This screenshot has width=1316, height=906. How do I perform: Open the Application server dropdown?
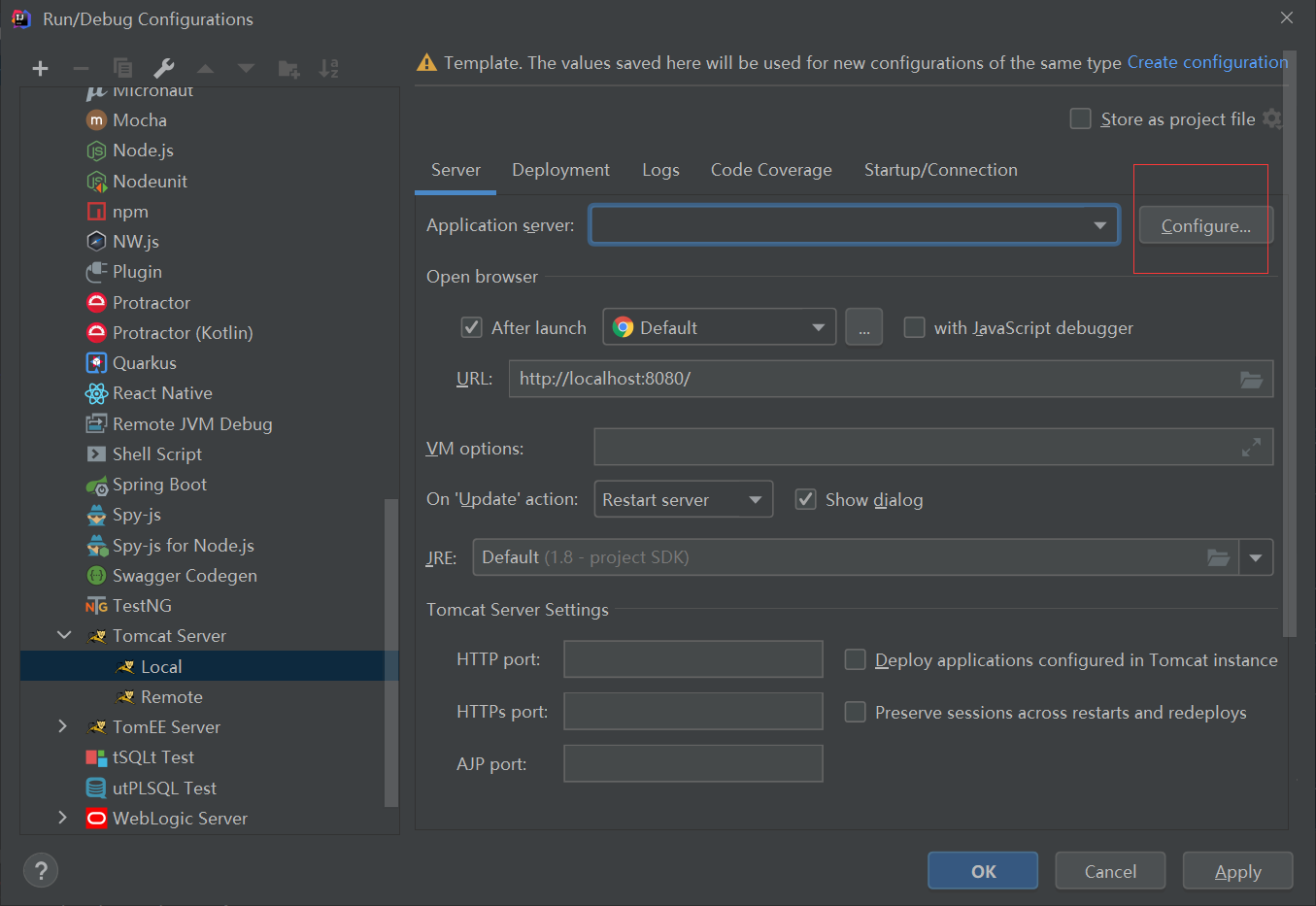pos(1099,224)
